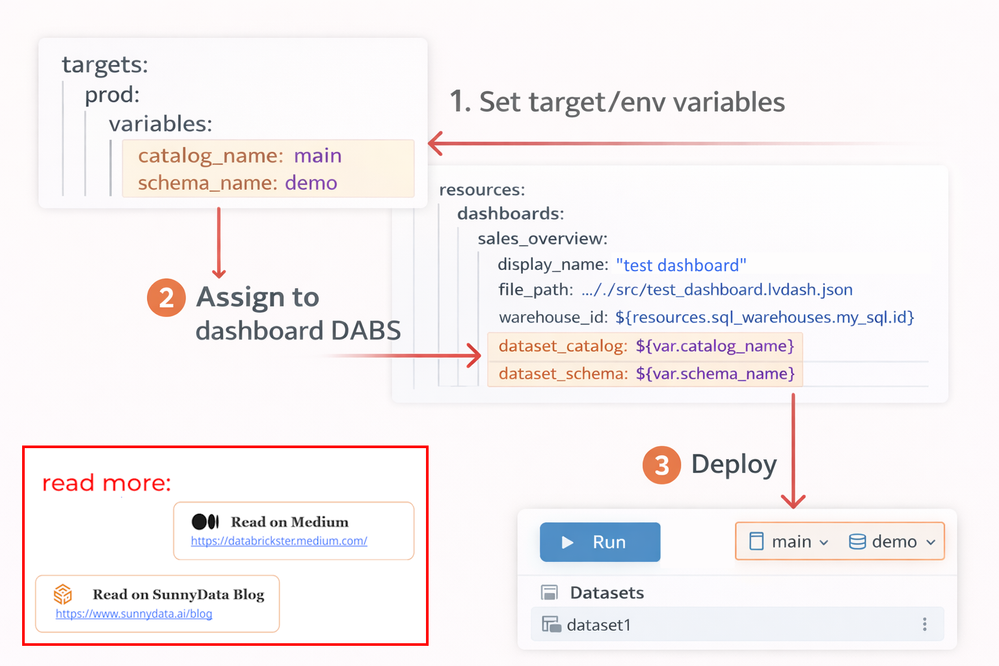Click the SunnyData hexagon logo icon
999x666 pixels.
click(x=64, y=593)
